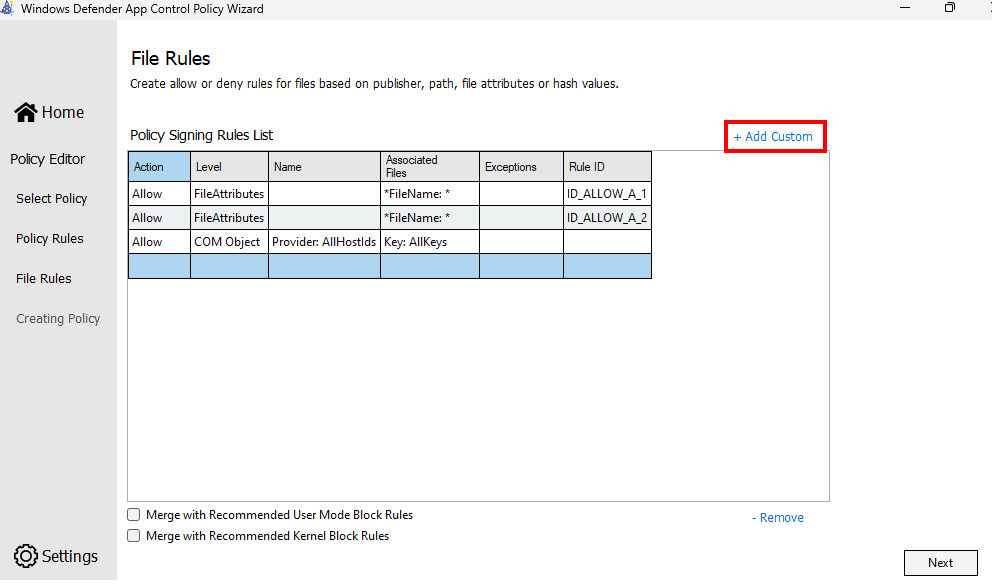The image size is (992, 587).
Task: Click the Level column header
Action: click(x=229, y=167)
